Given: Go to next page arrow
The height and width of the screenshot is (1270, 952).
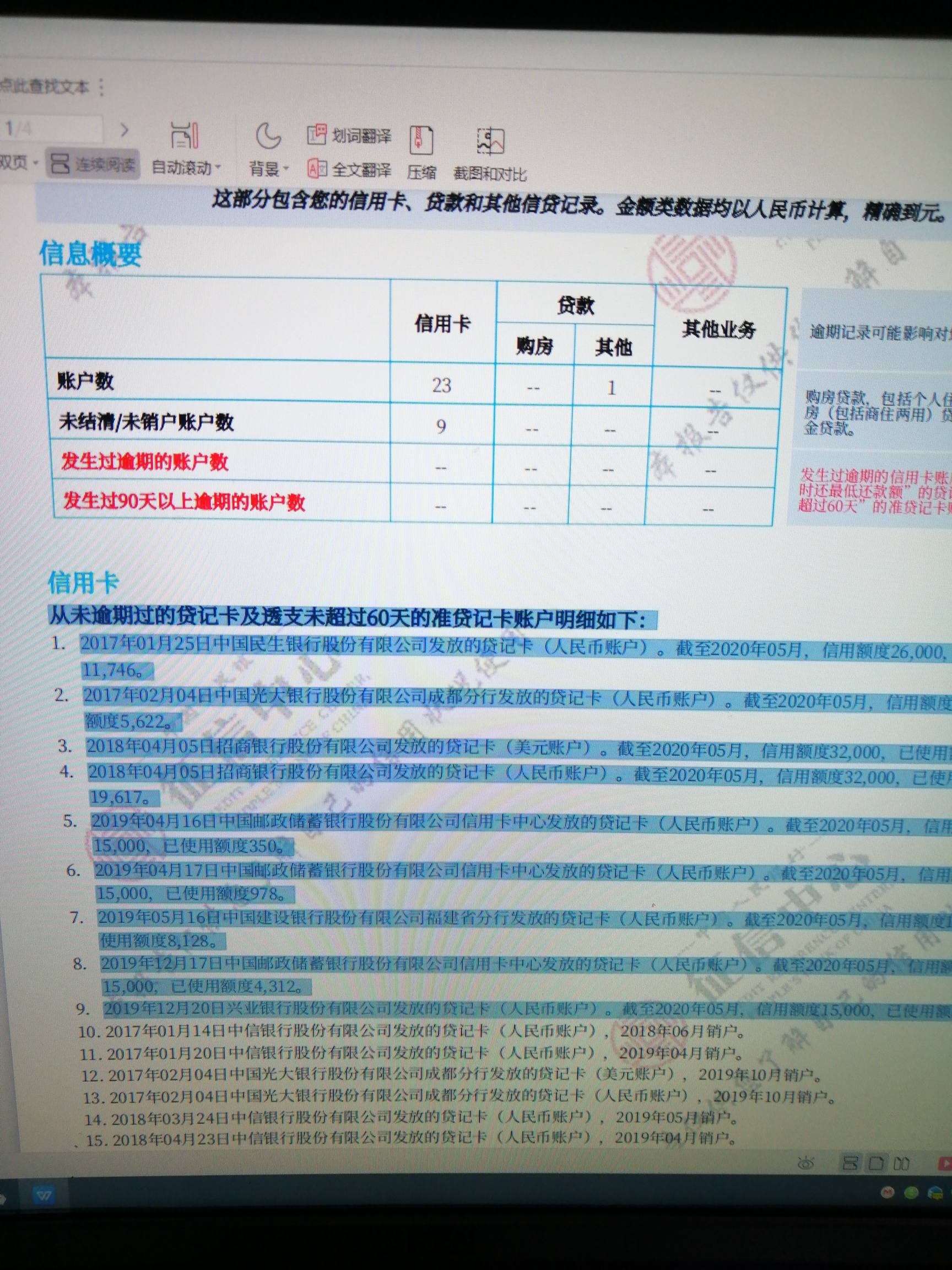Looking at the screenshot, I should pos(124,130).
